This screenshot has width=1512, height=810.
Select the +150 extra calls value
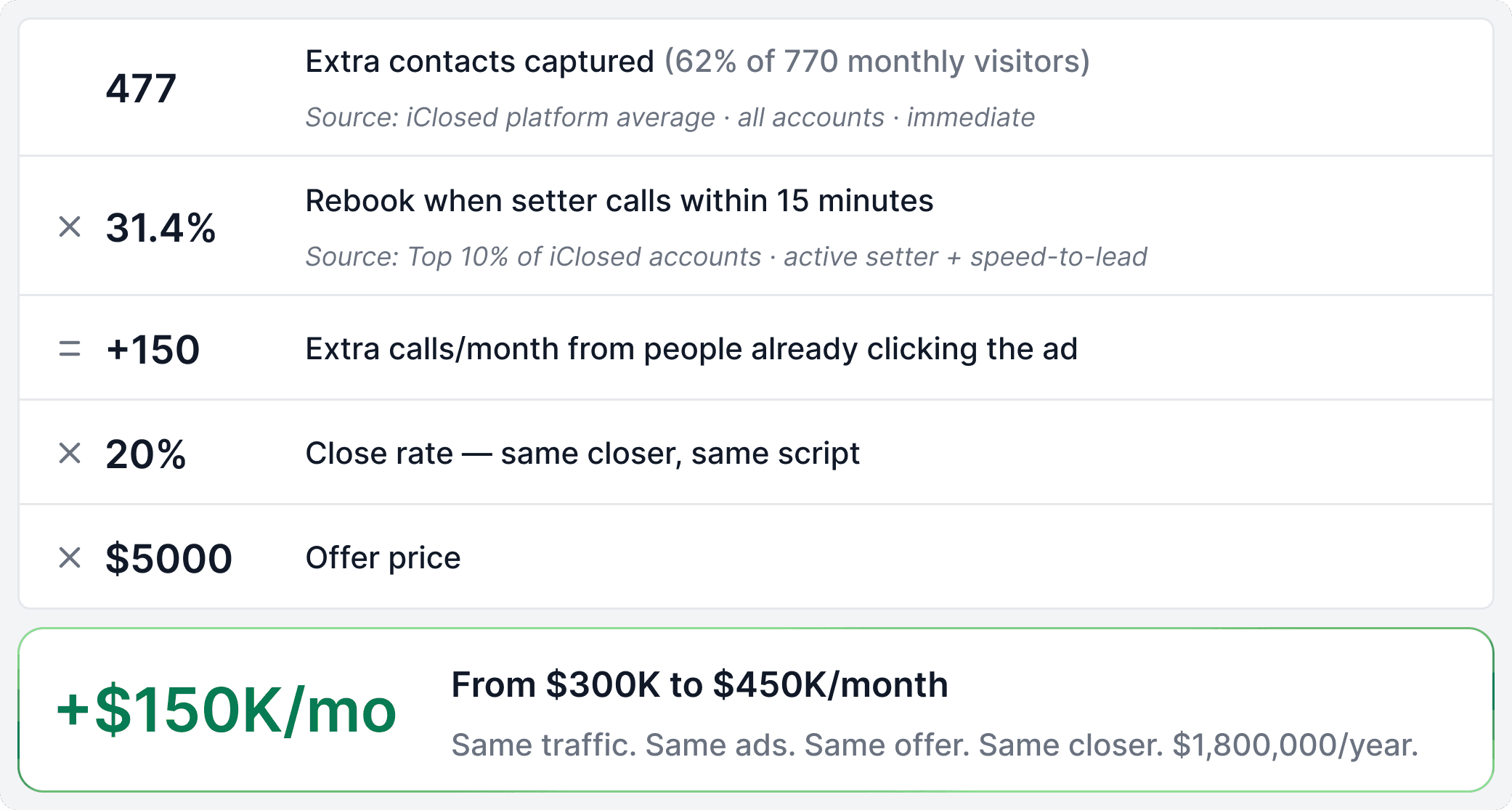point(153,350)
